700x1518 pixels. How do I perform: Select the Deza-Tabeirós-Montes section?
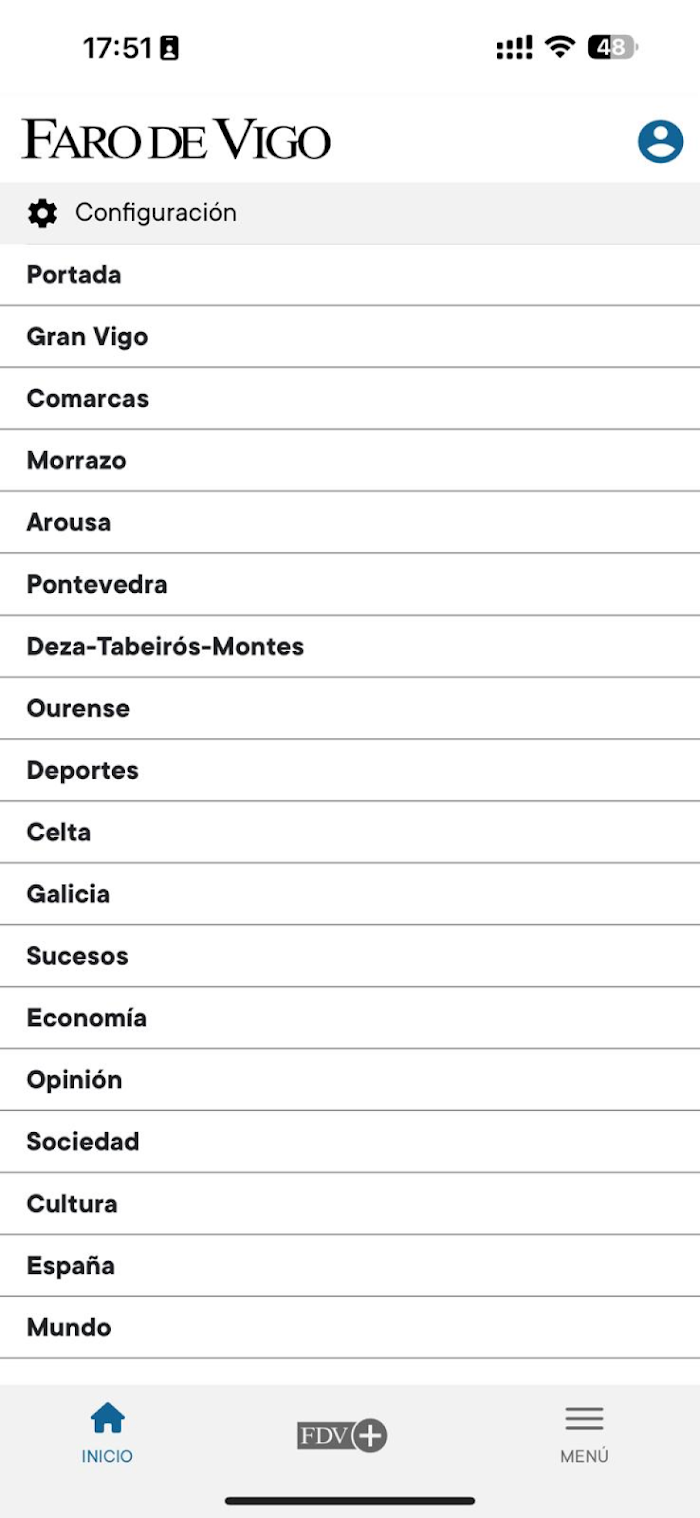pos(350,647)
